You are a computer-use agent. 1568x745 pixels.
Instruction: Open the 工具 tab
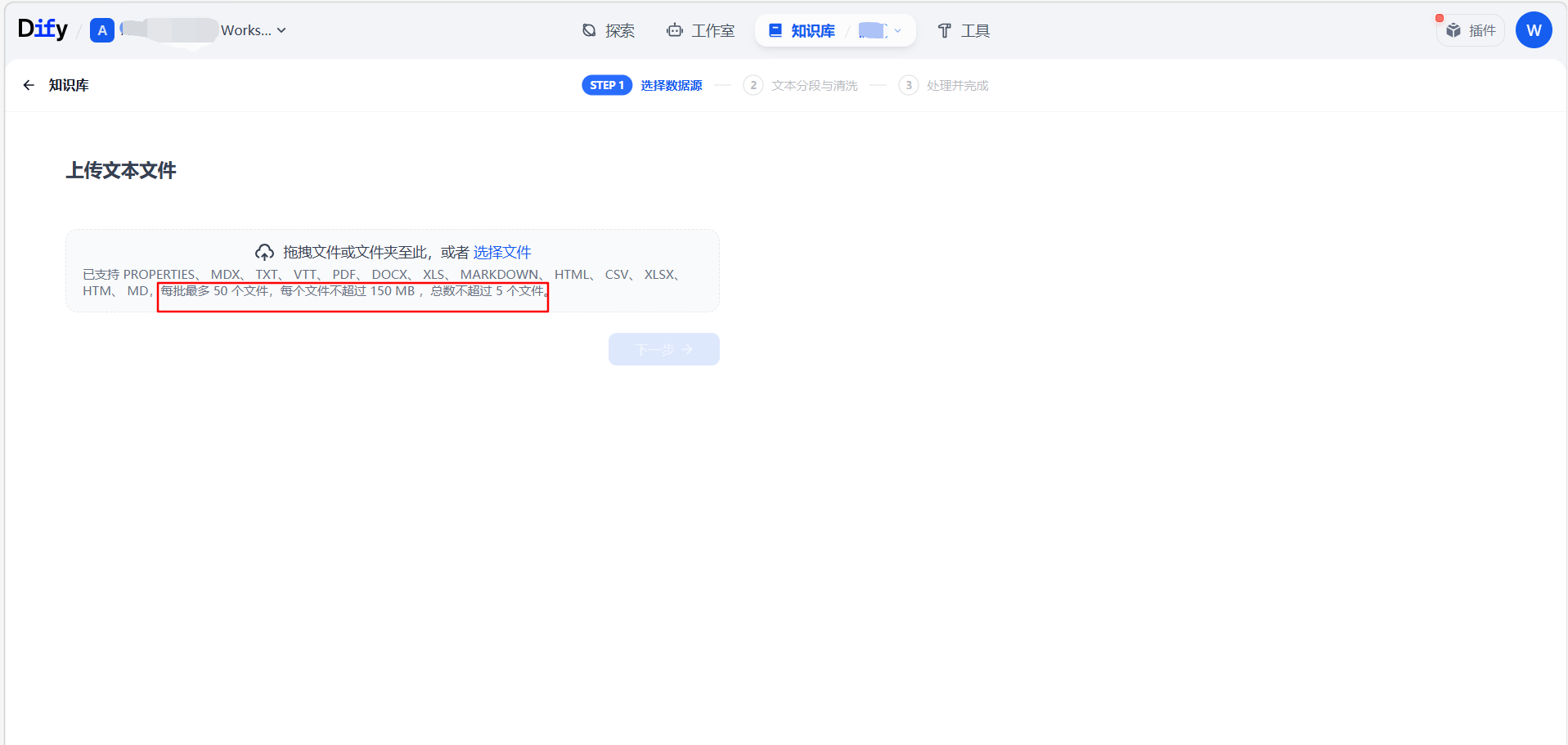(x=964, y=30)
